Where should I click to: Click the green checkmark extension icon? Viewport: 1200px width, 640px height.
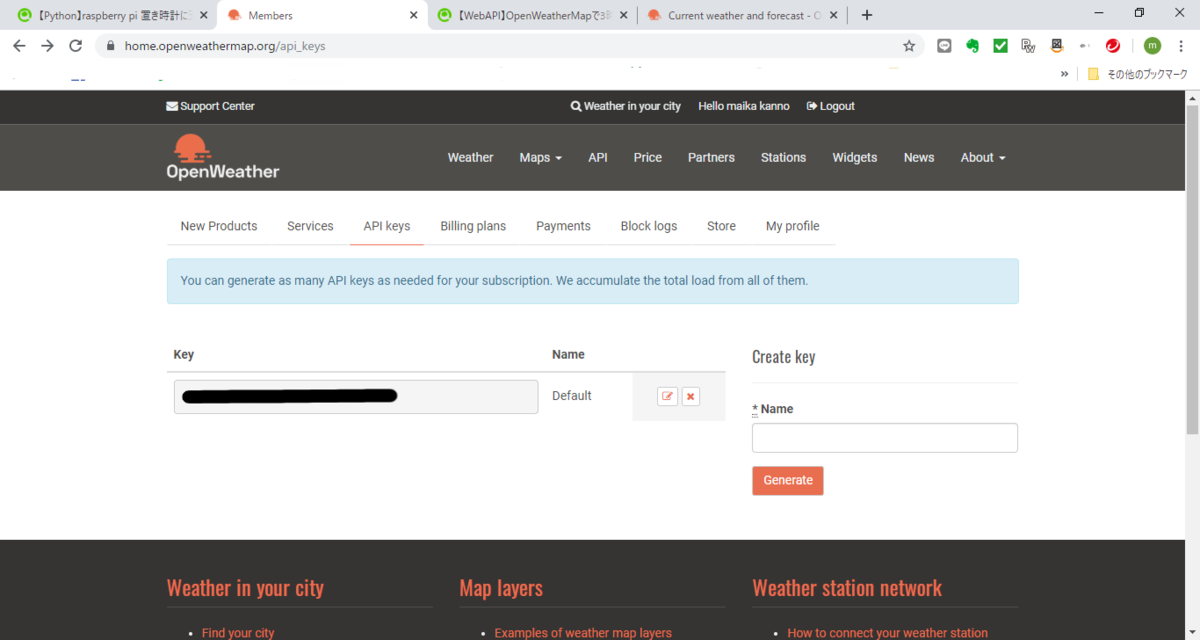[x=1000, y=46]
